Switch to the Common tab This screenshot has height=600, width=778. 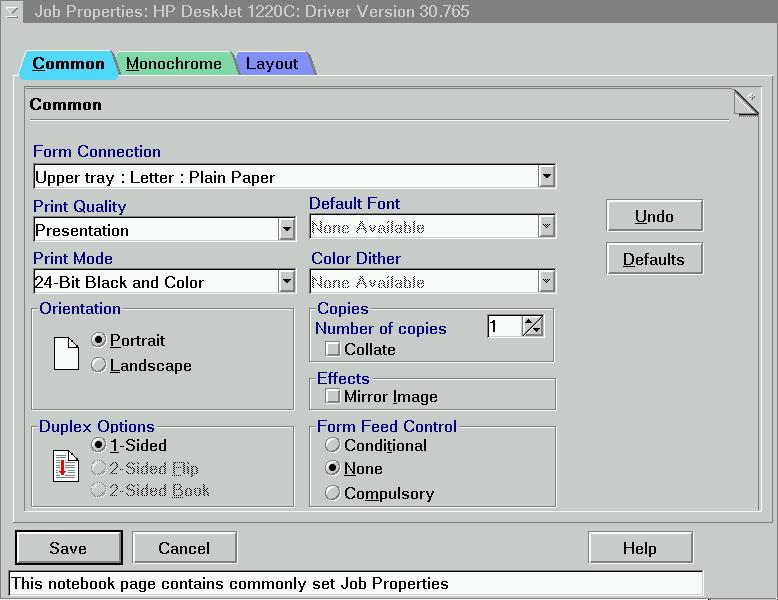pyautogui.click(x=68, y=64)
